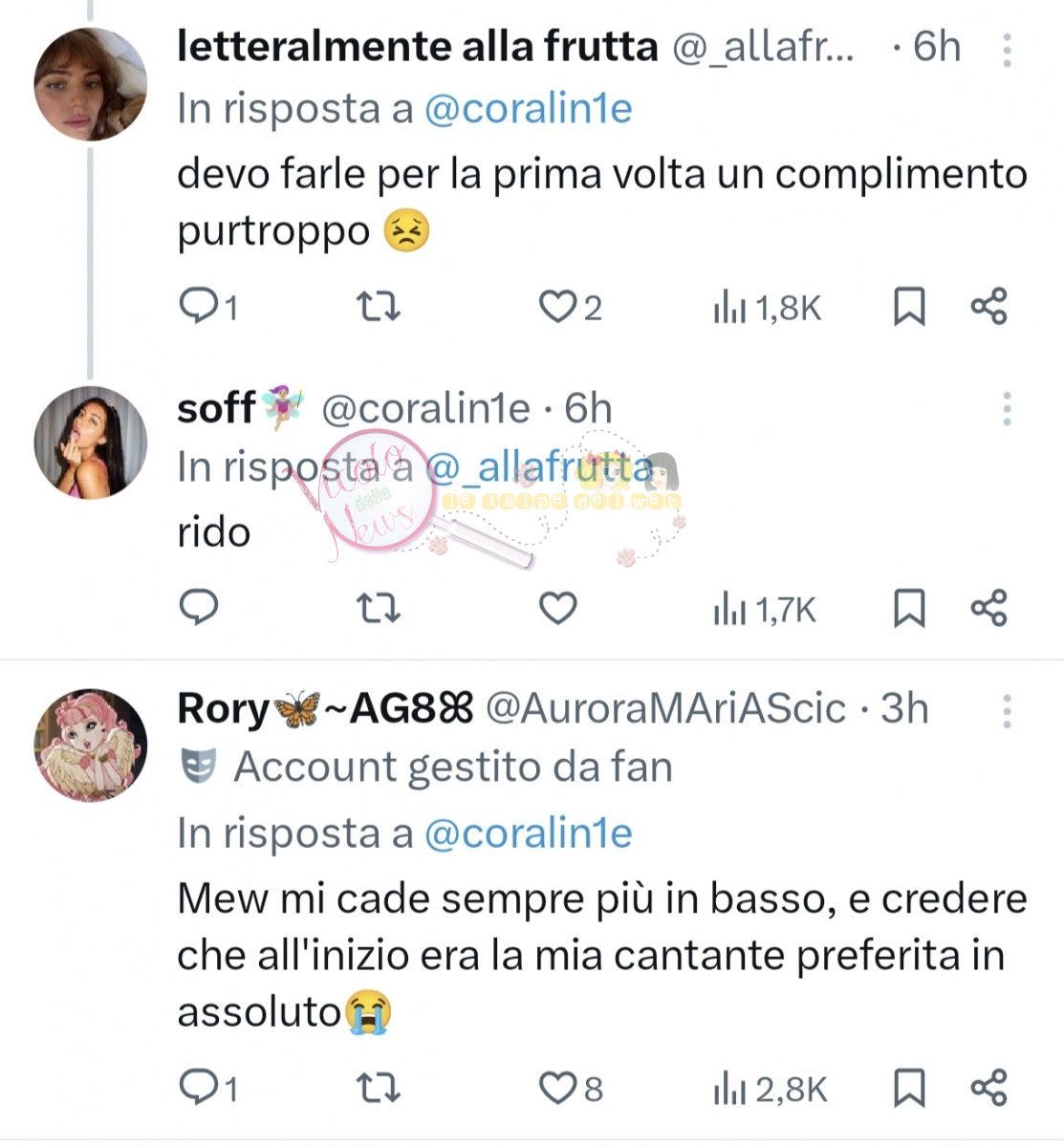Open more options on Rory's tweet
The width and height of the screenshot is (1064, 1147).
coord(1007,711)
